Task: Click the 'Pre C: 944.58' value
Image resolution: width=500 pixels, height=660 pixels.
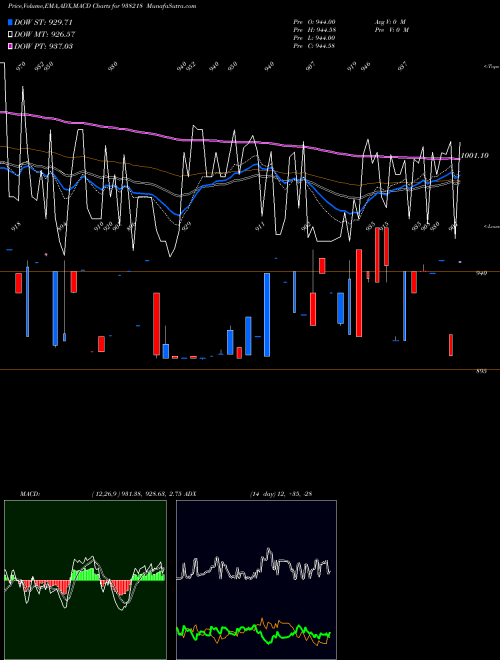Action: [x=314, y=46]
